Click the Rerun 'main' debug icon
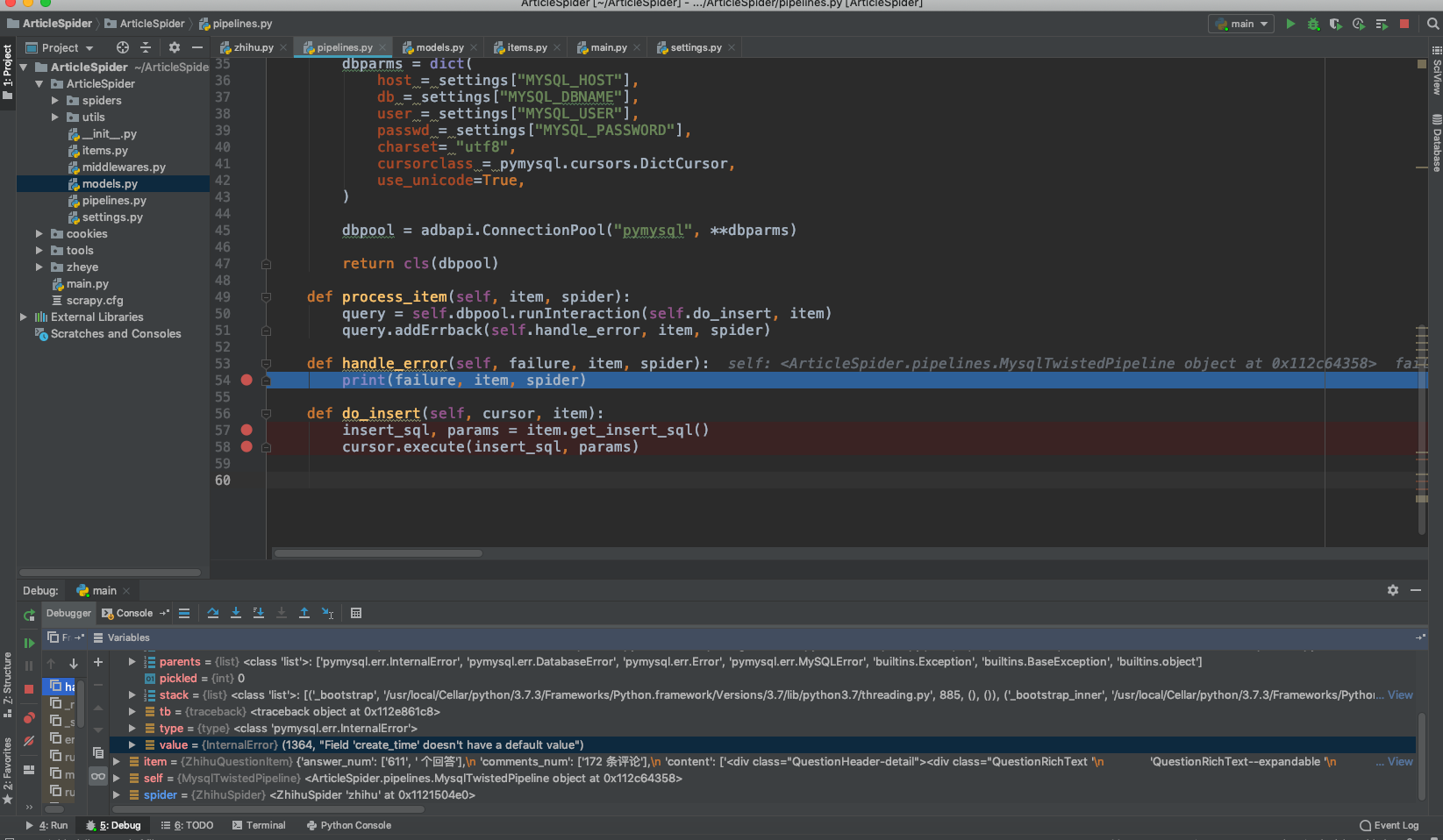The width and height of the screenshot is (1443, 840). (x=29, y=615)
